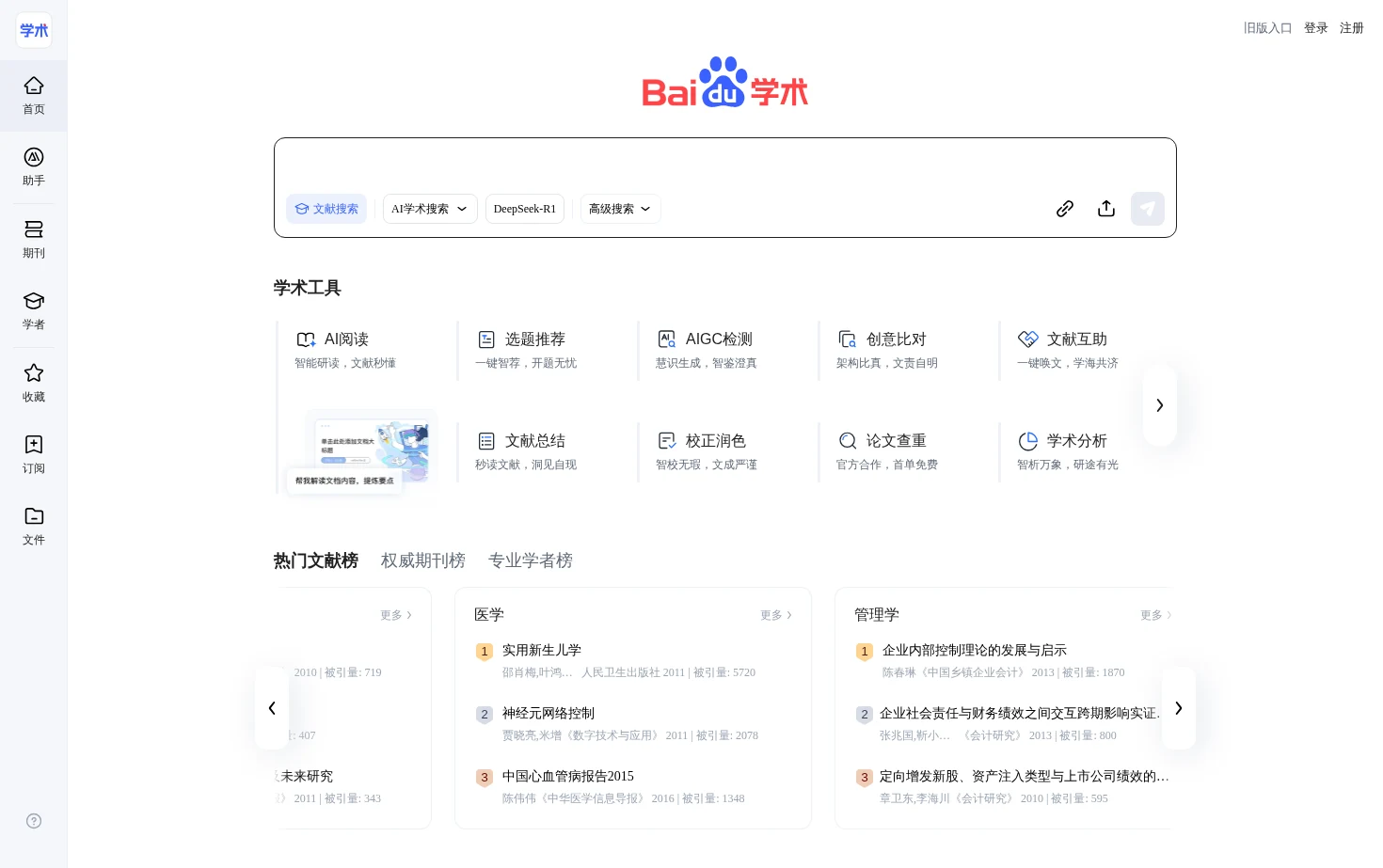Click the link attachment icon in search box
The height and width of the screenshot is (868, 1383).
1065,209
